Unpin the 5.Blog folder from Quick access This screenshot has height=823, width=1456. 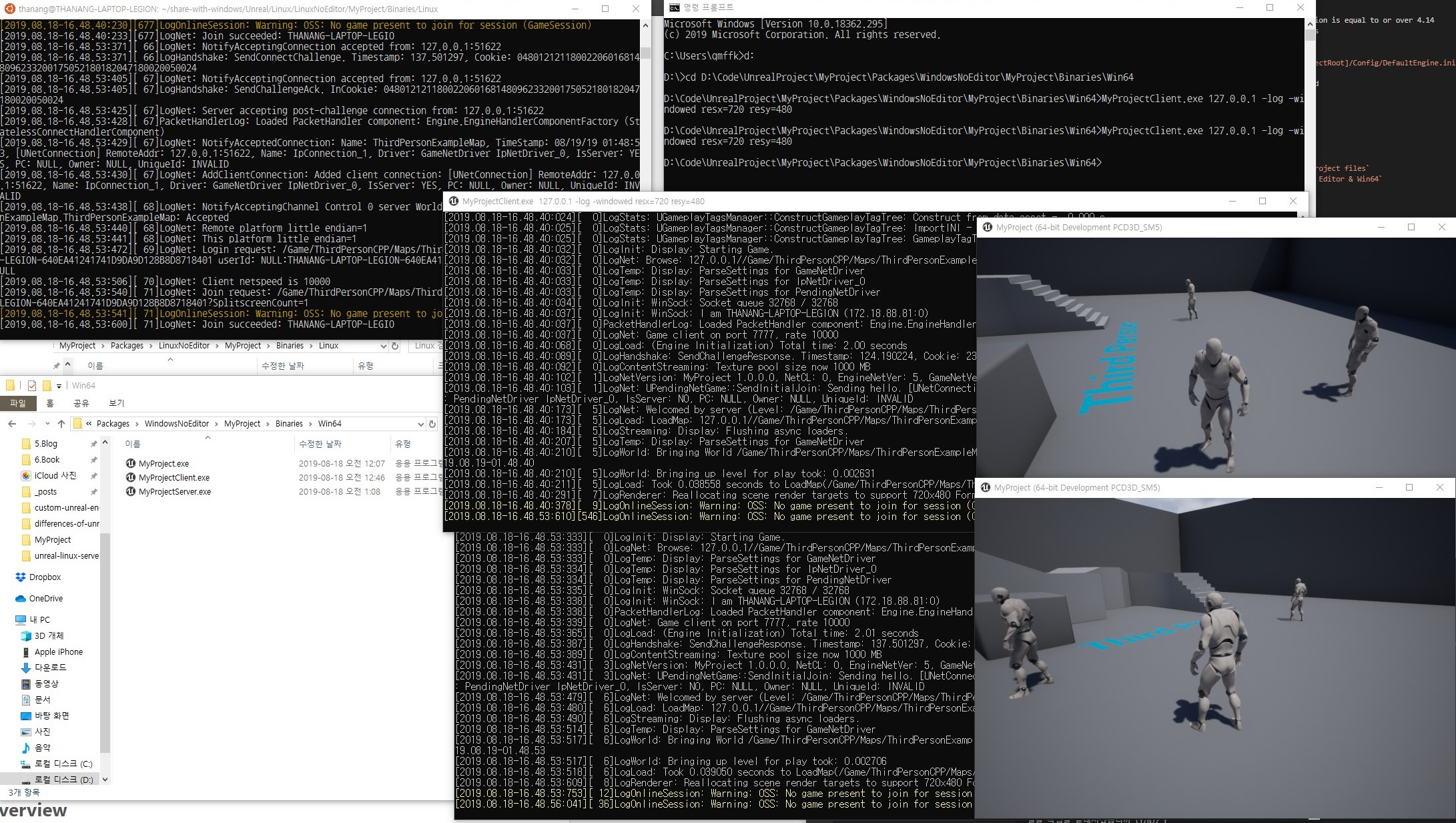93,443
